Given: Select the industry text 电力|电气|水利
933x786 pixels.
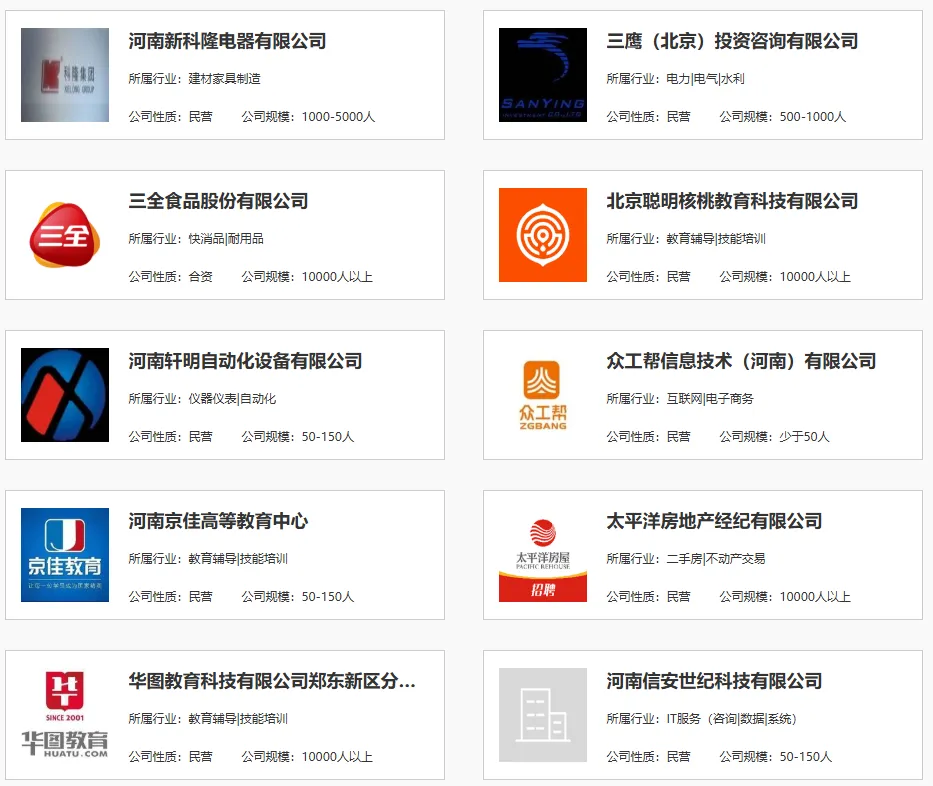Looking at the screenshot, I should pos(705,79).
